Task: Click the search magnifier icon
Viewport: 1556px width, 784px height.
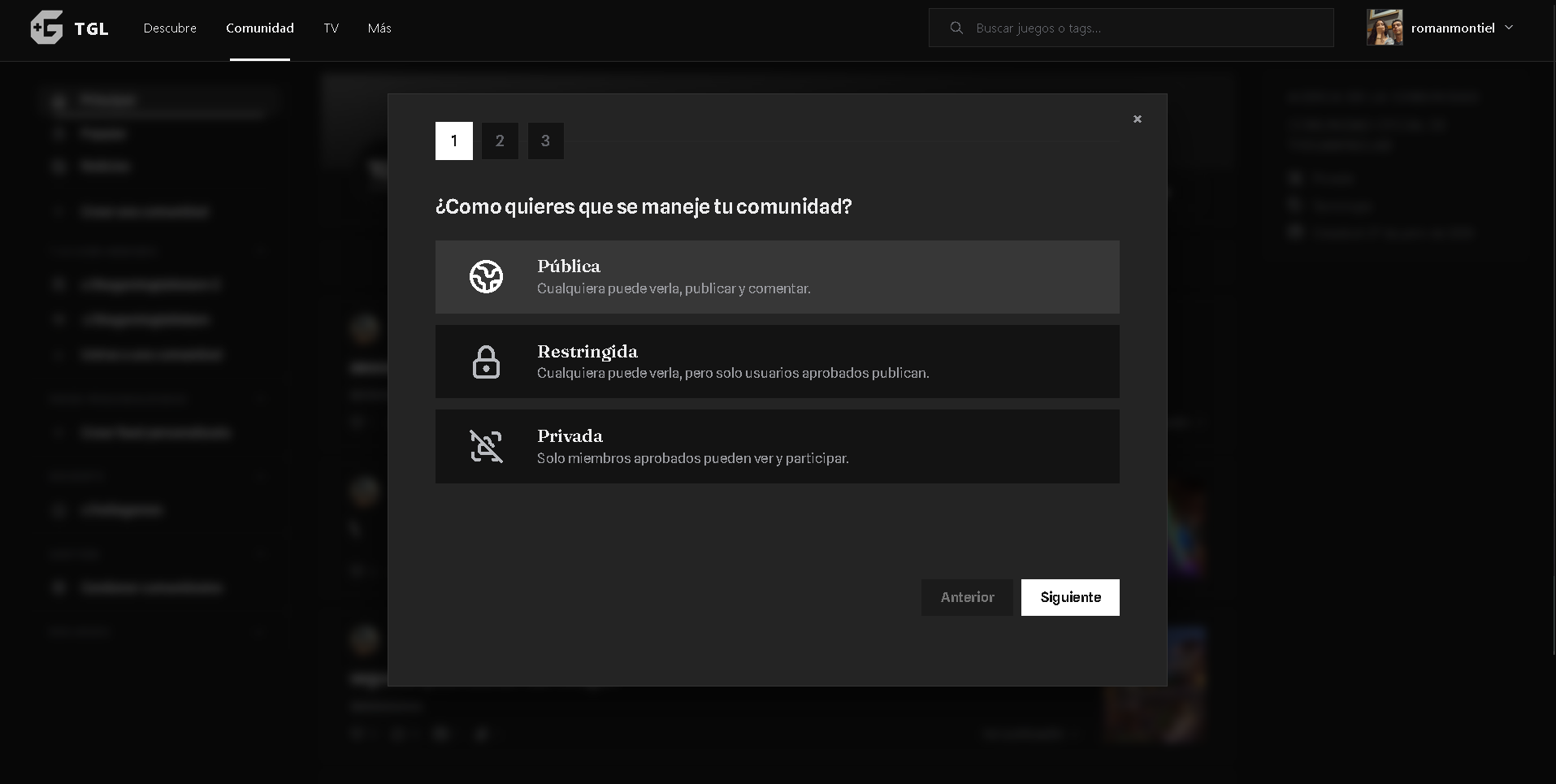Action: [956, 28]
